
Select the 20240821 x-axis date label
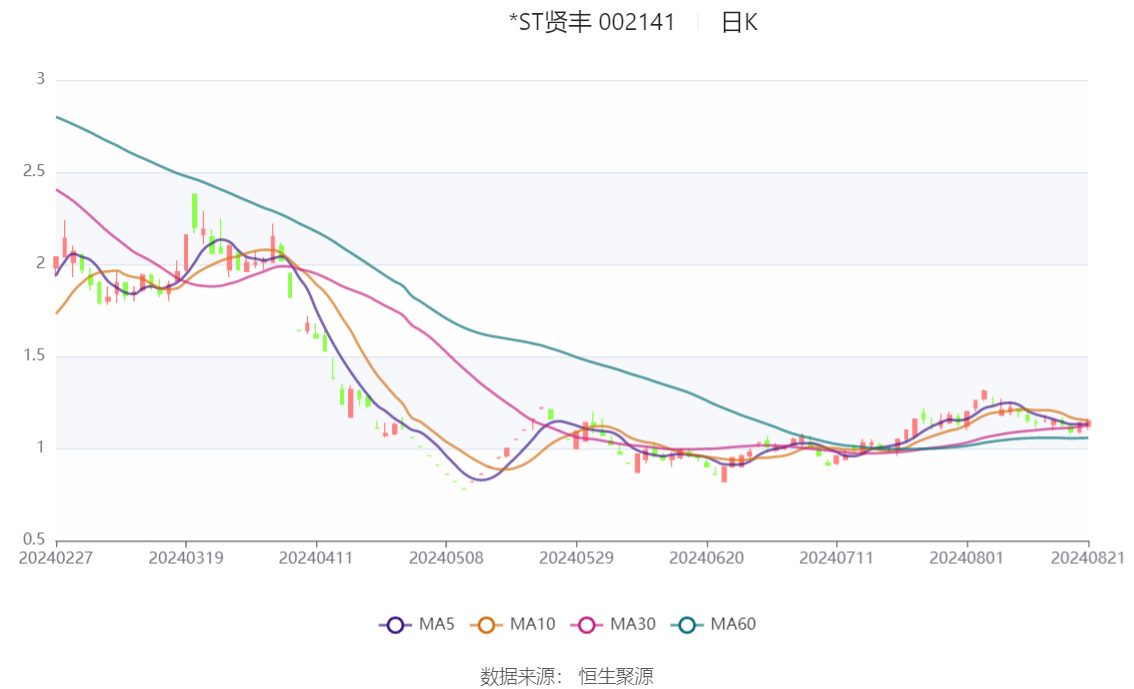pyautogui.click(x=1088, y=558)
